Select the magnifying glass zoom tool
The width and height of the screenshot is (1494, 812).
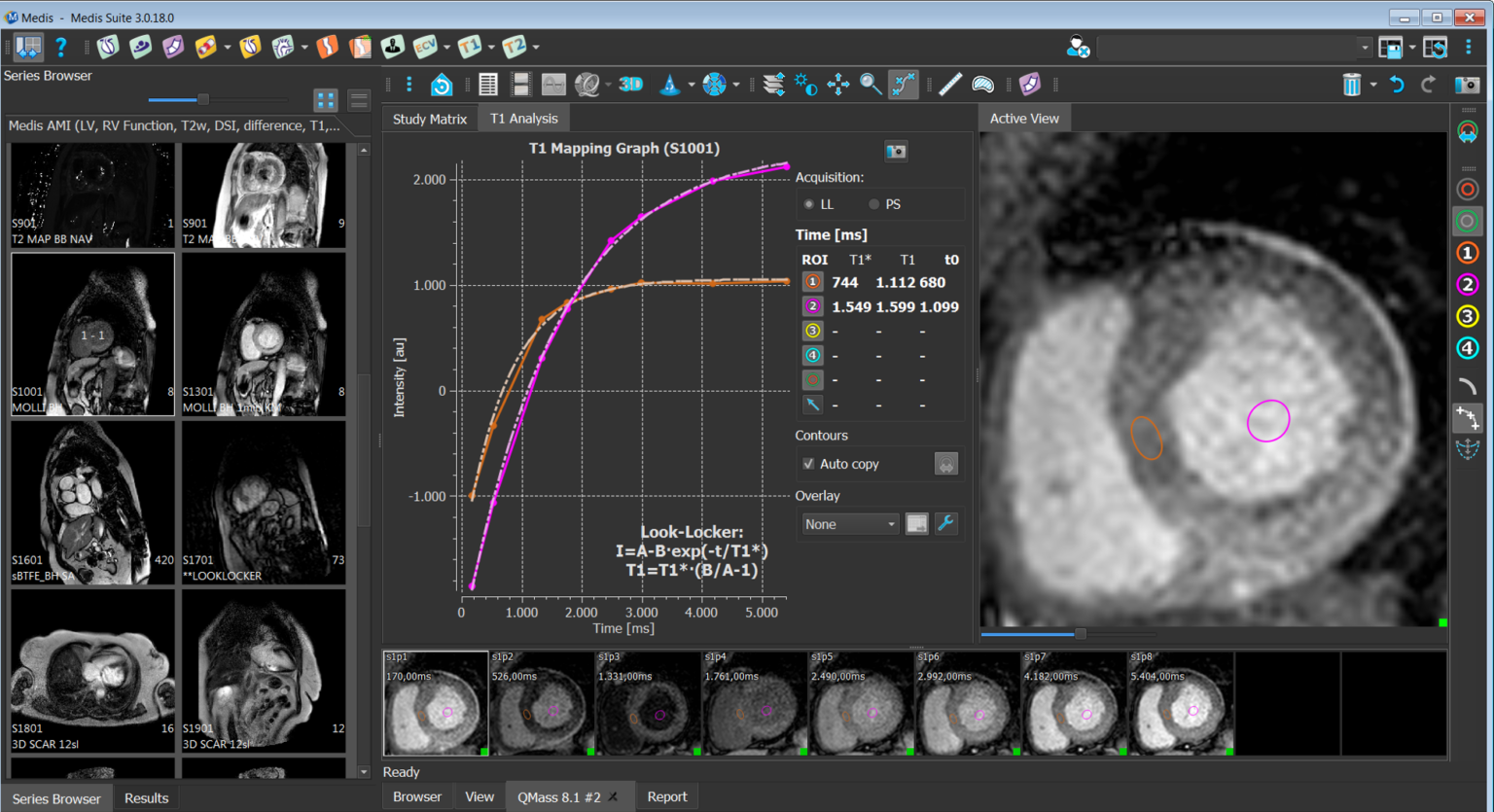click(x=871, y=85)
